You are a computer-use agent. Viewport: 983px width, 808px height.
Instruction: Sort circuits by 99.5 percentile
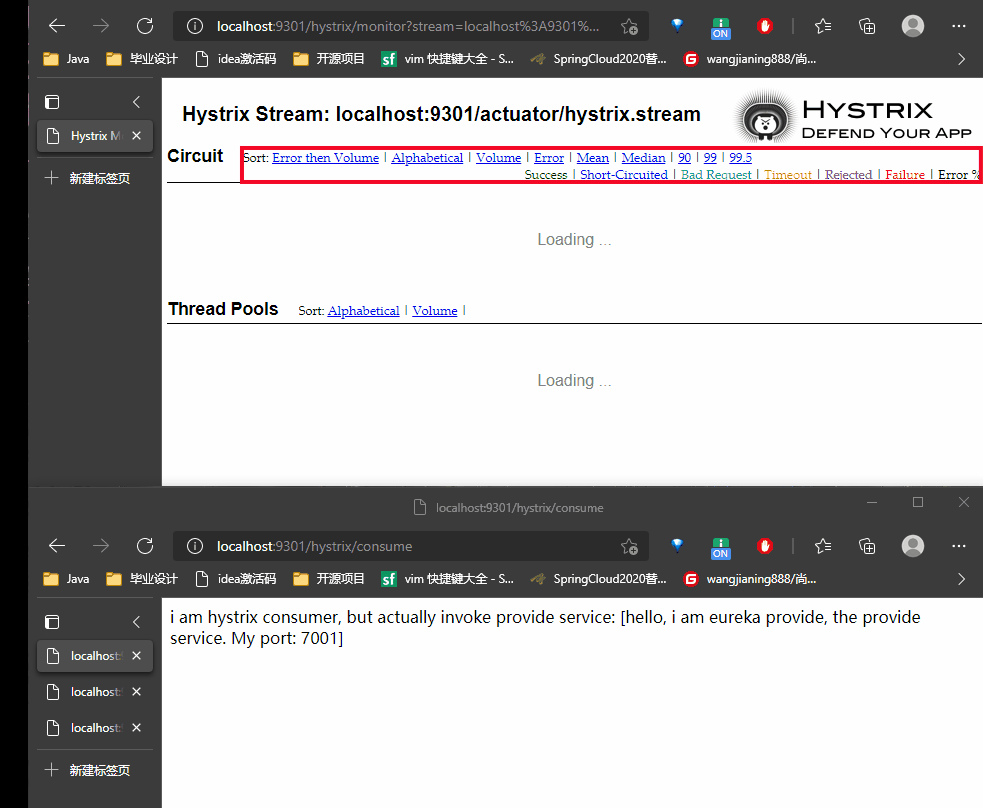740,158
